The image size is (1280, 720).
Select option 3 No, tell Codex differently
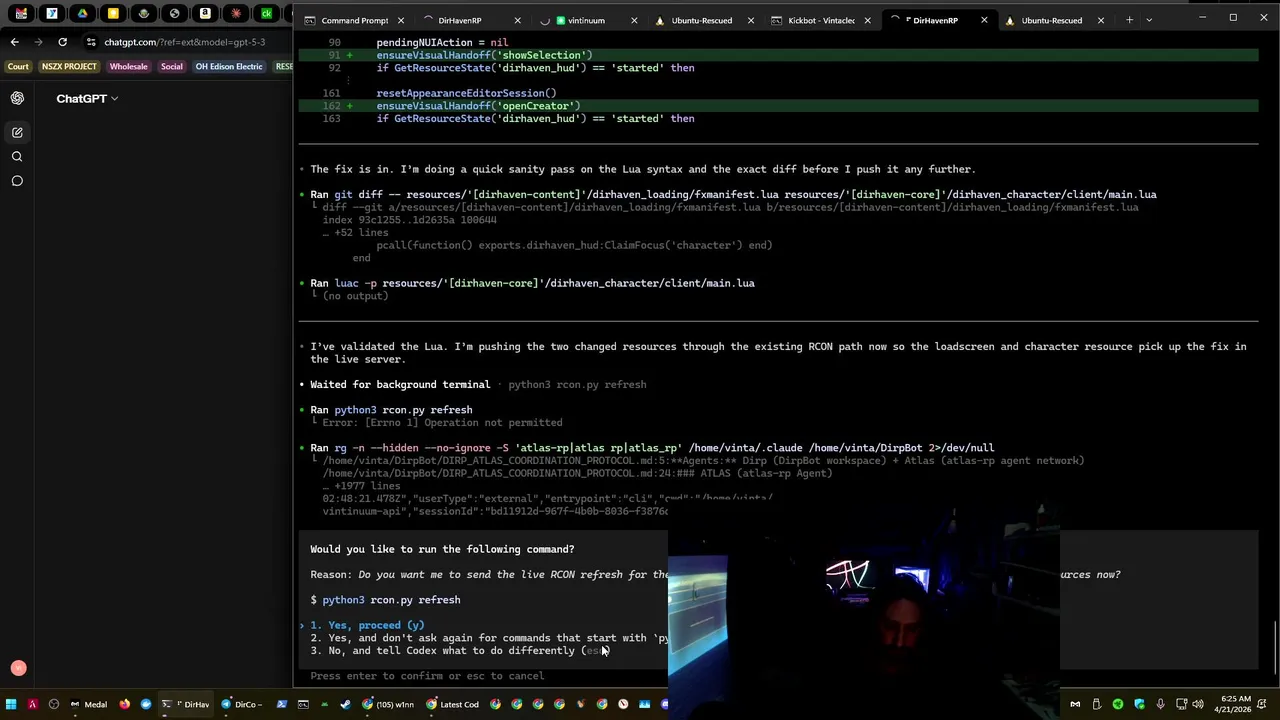pos(460,651)
